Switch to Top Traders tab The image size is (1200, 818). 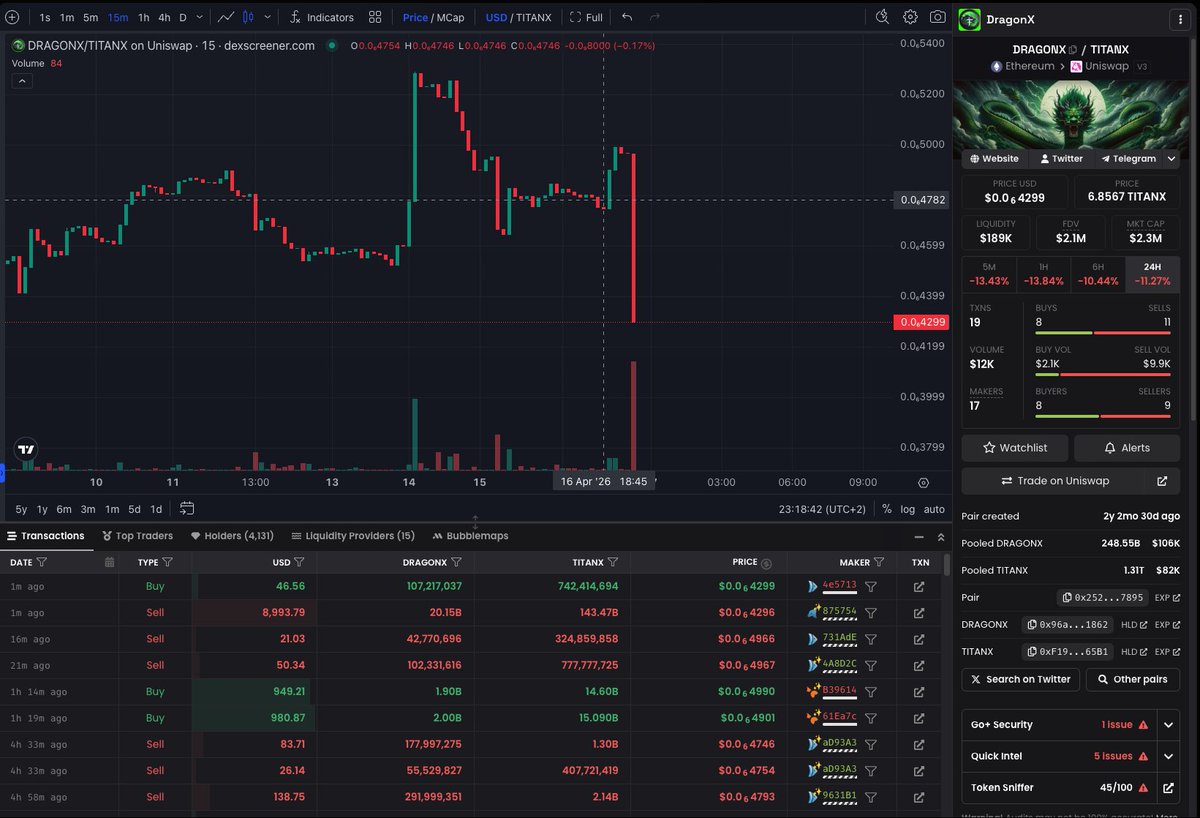(x=137, y=536)
